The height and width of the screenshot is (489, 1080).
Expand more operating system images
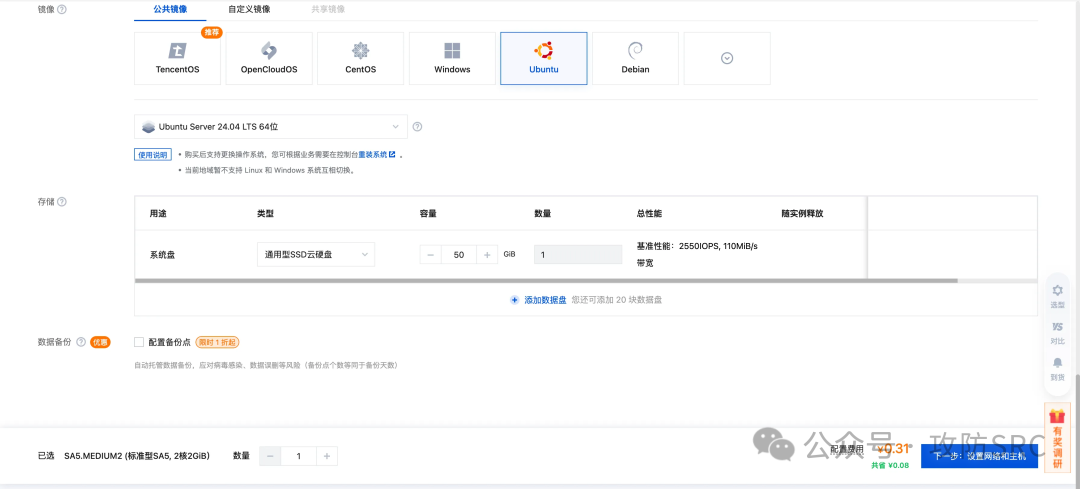tap(727, 59)
